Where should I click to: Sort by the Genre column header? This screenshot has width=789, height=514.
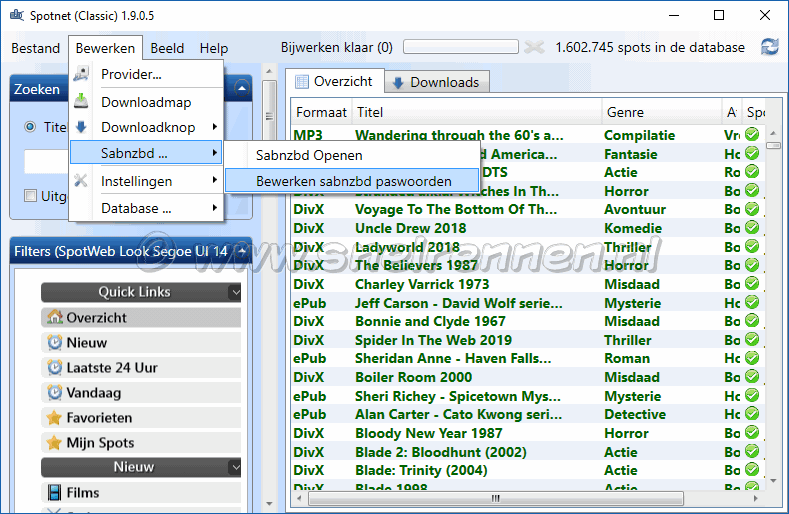pyautogui.click(x=662, y=112)
